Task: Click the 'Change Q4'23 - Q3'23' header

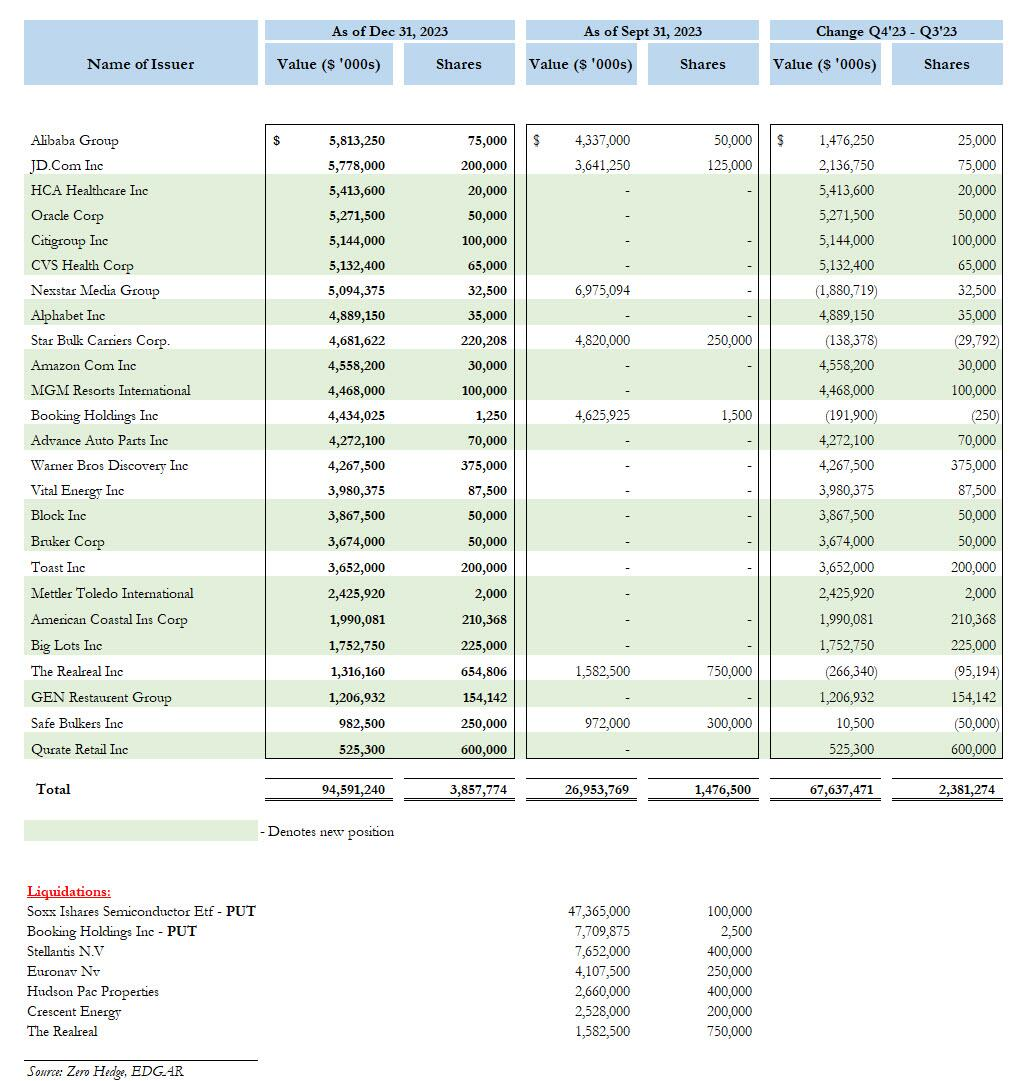Action: coord(886,31)
